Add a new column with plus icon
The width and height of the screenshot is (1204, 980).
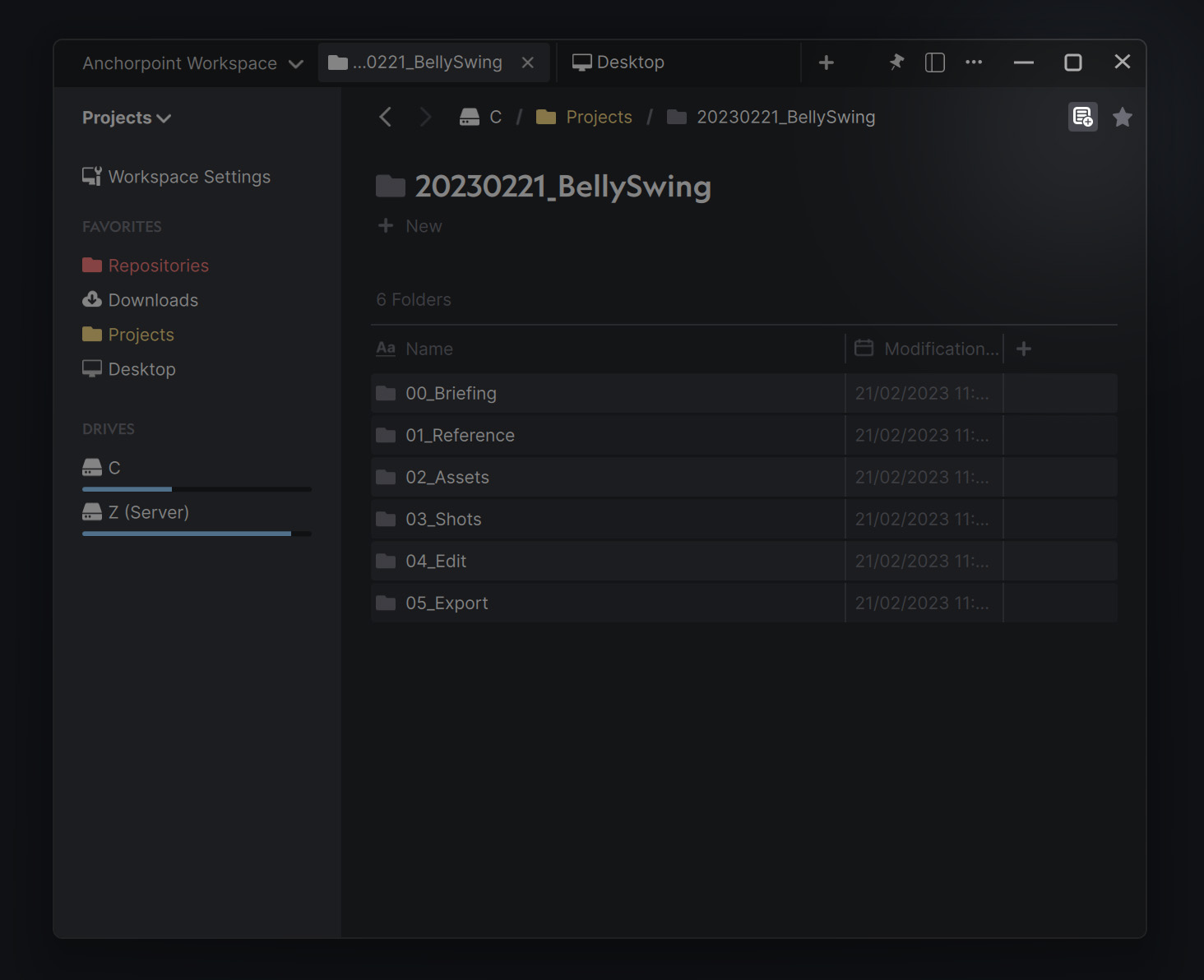[1024, 349]
